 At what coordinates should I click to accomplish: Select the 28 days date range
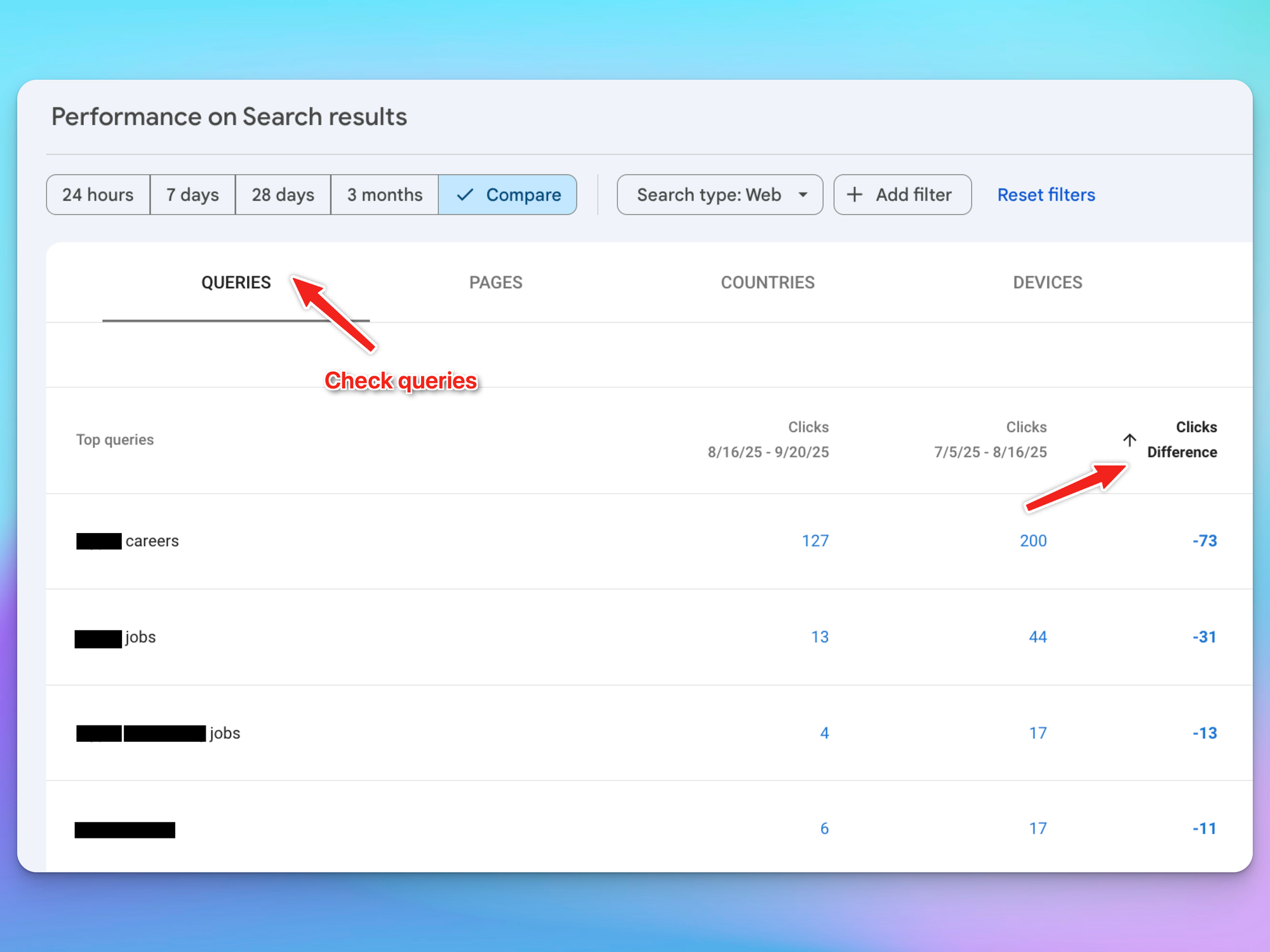coord(283,195)
